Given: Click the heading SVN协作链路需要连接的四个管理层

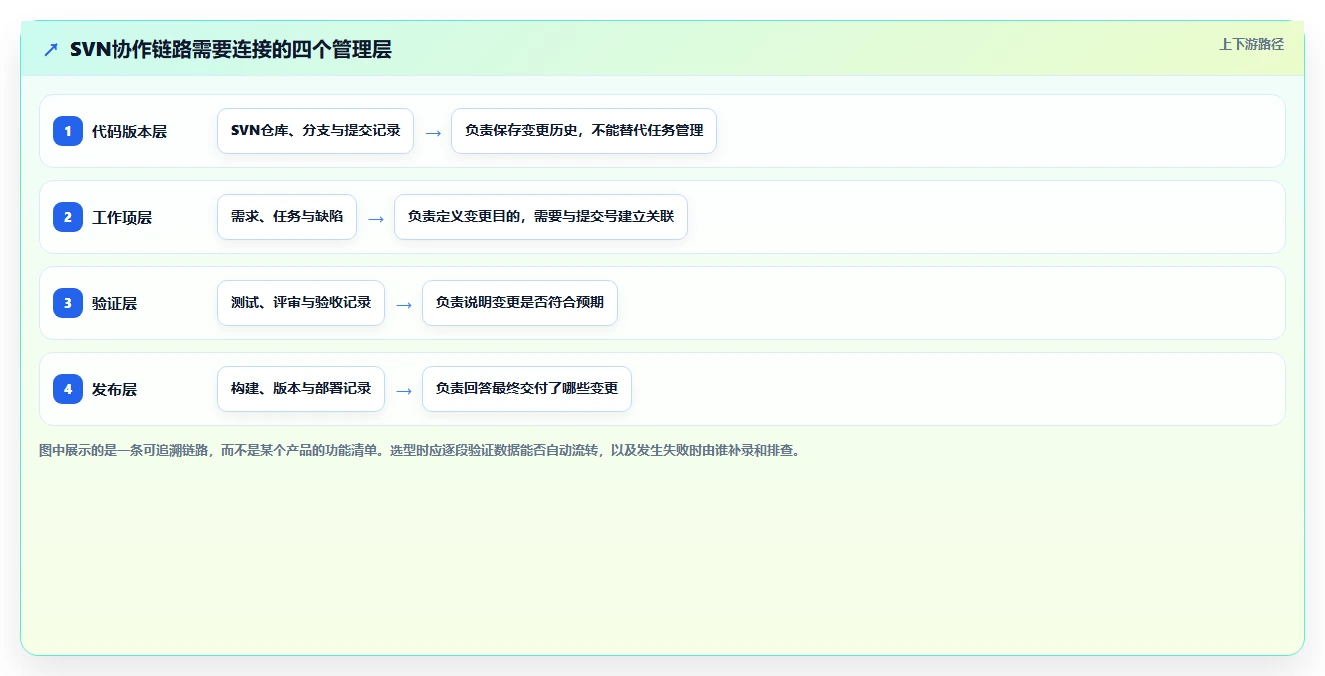Looking at the screenshot, I should [231, 50].
